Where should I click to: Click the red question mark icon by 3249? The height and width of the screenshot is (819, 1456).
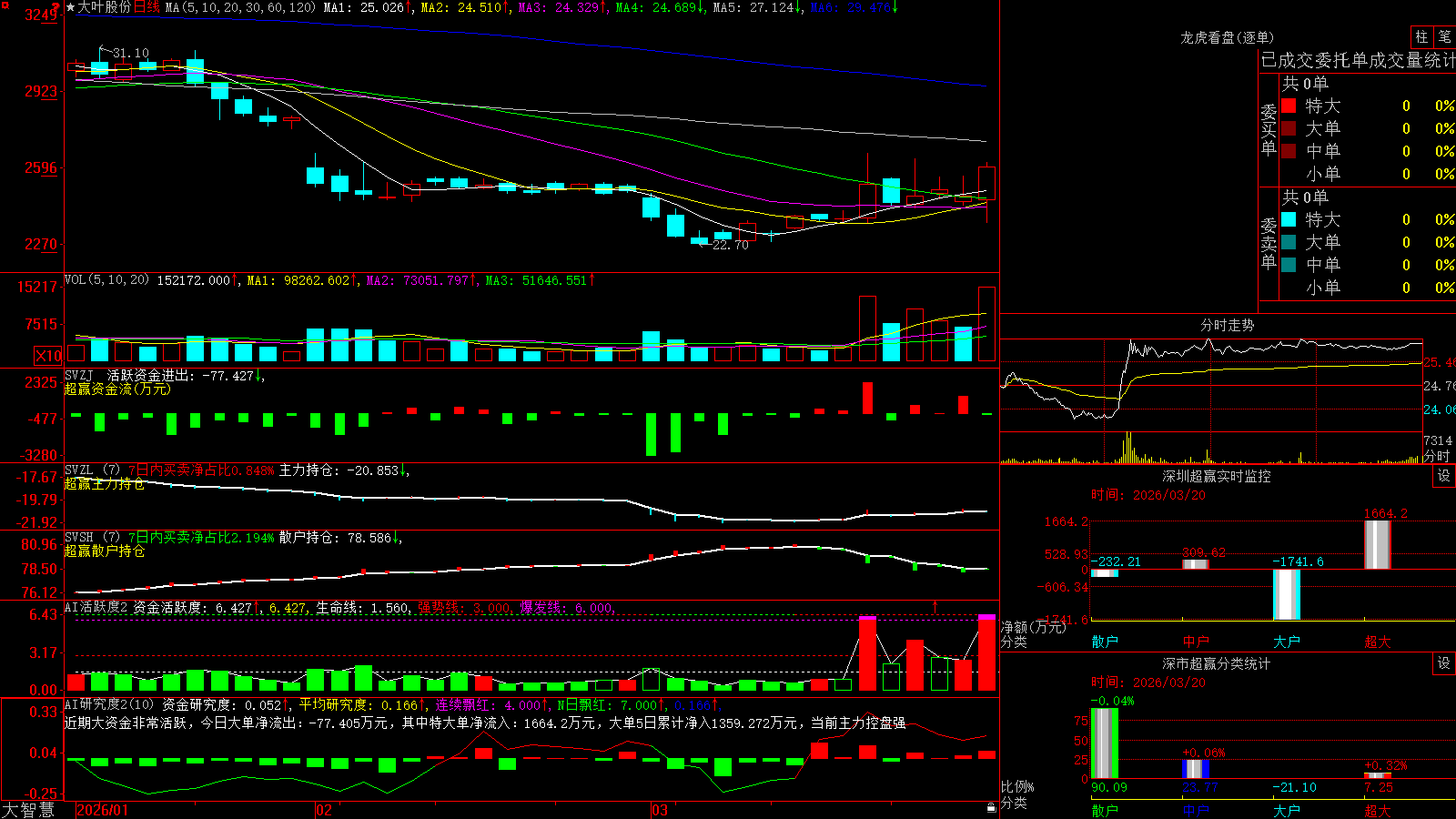[x=56, y=6]
